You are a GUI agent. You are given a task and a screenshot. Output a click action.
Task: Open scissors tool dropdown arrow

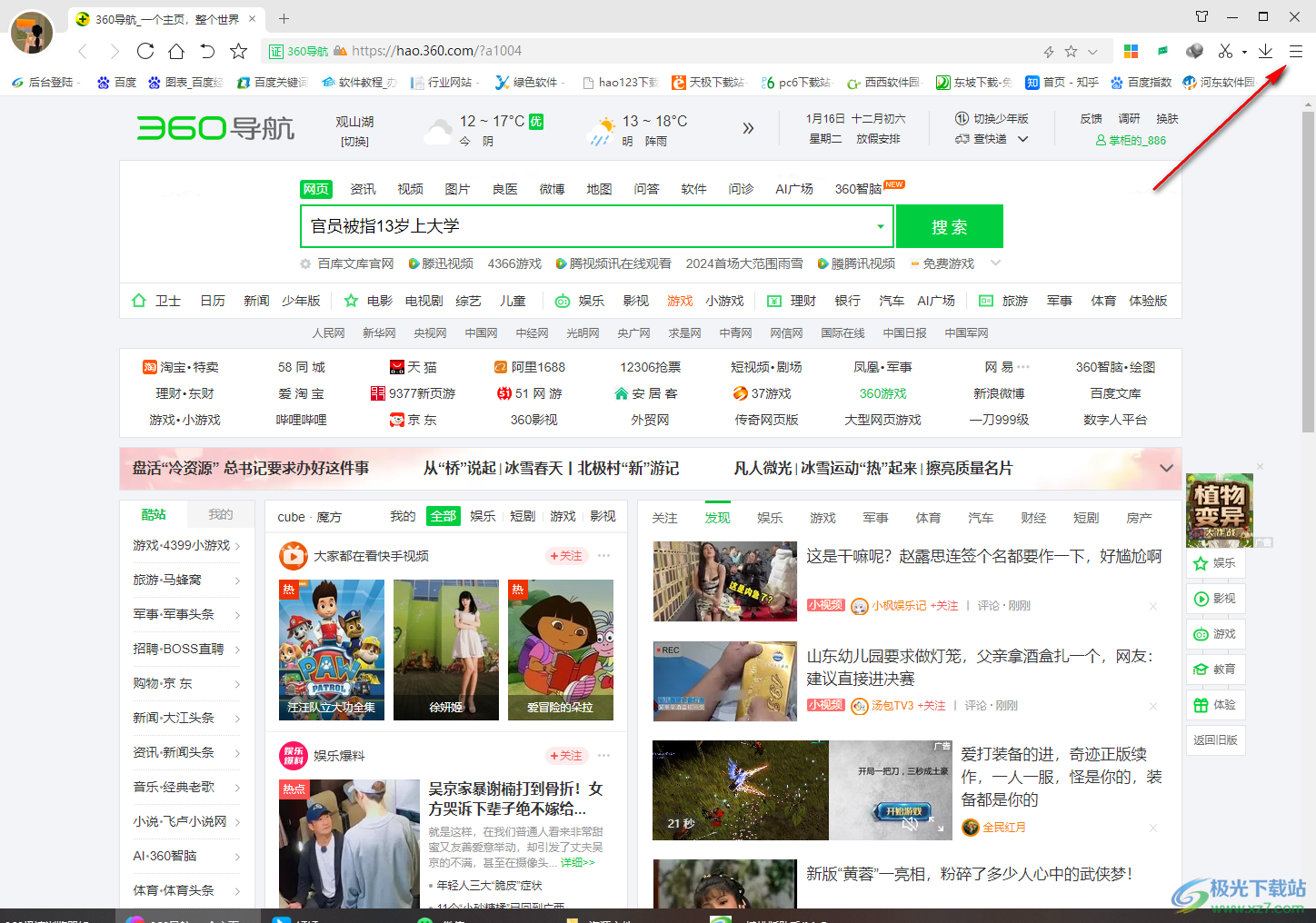click(1244, 52)
